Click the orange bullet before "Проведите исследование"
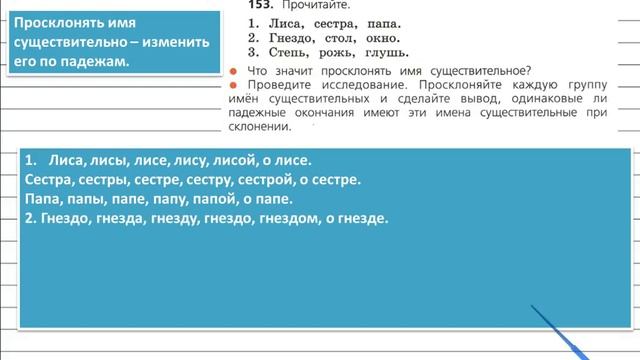The height and width of the screenshot is (360, 640). pyautogui.click(x=233, y=85)
